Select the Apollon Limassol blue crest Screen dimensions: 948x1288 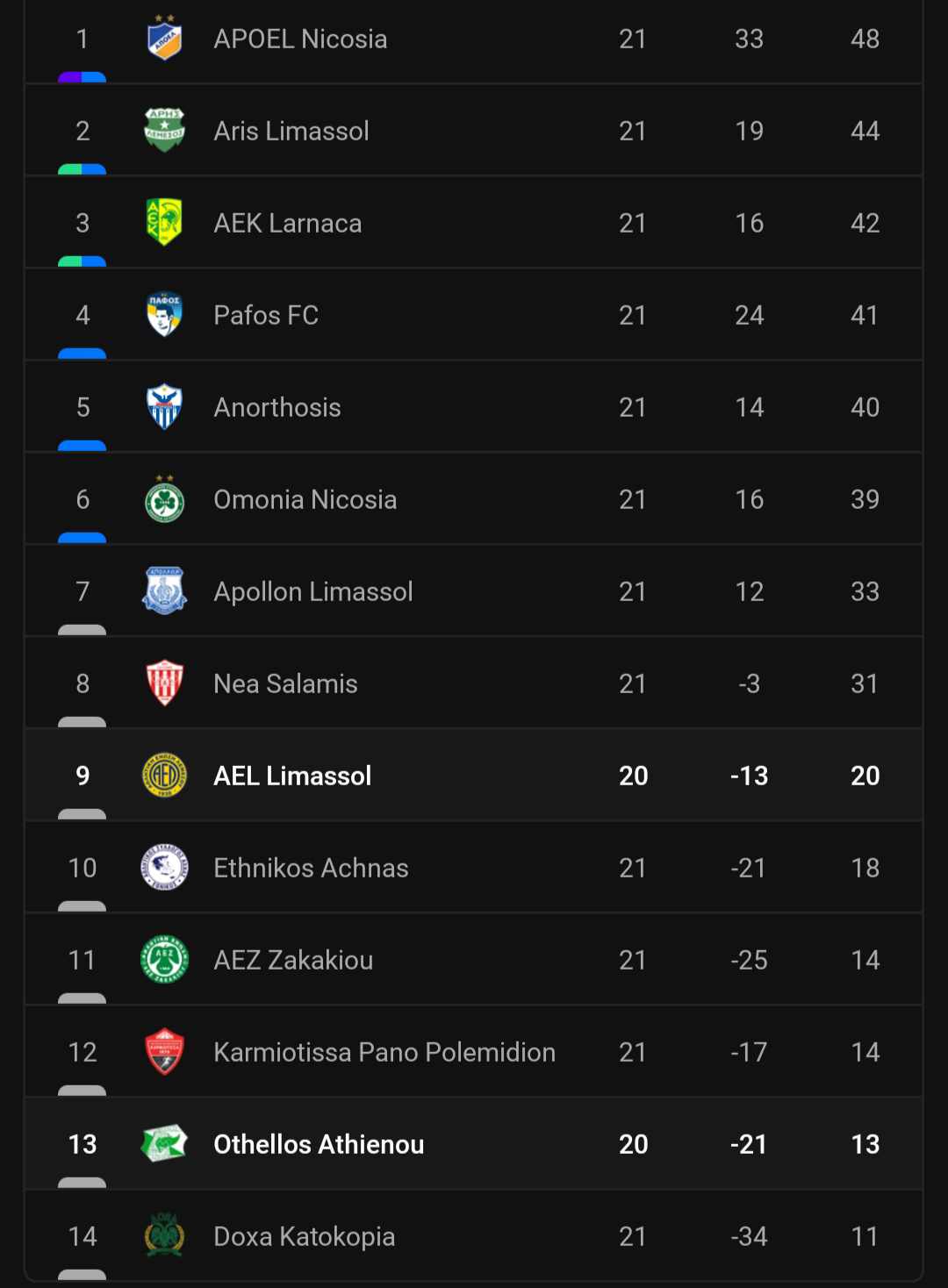(164, 590)
